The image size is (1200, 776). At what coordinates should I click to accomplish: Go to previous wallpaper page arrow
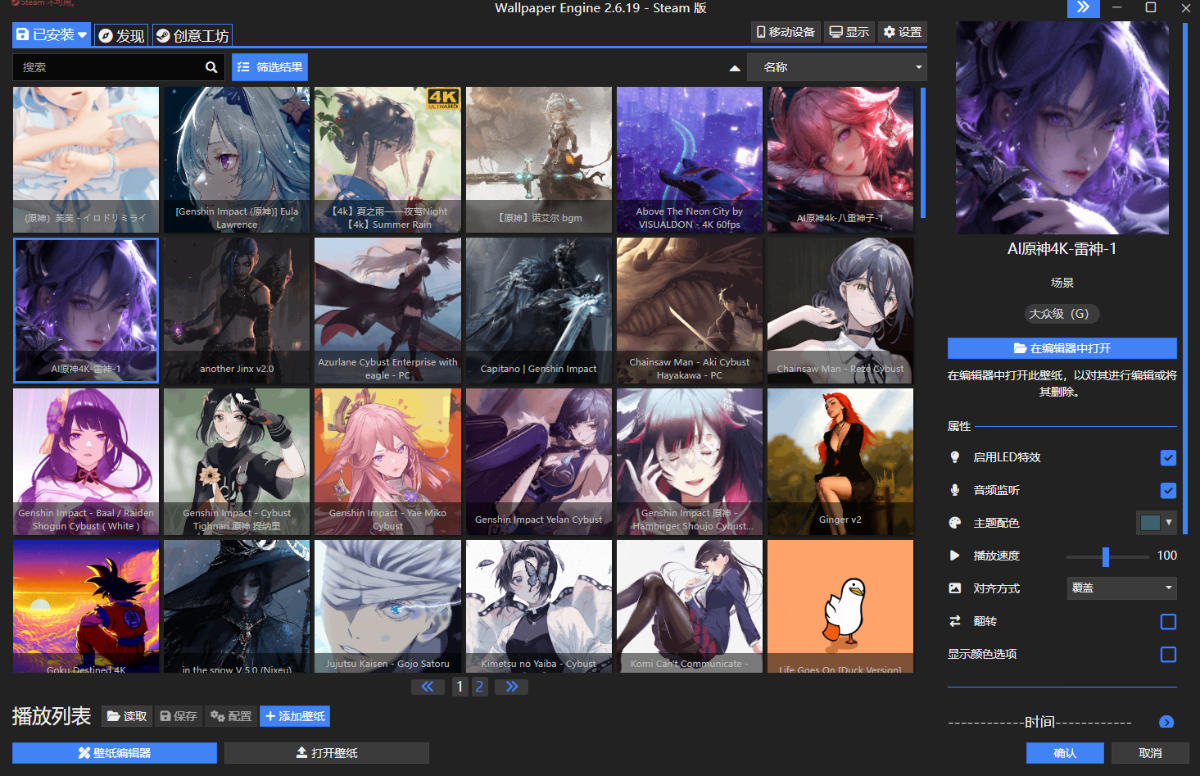pos(428,687)
